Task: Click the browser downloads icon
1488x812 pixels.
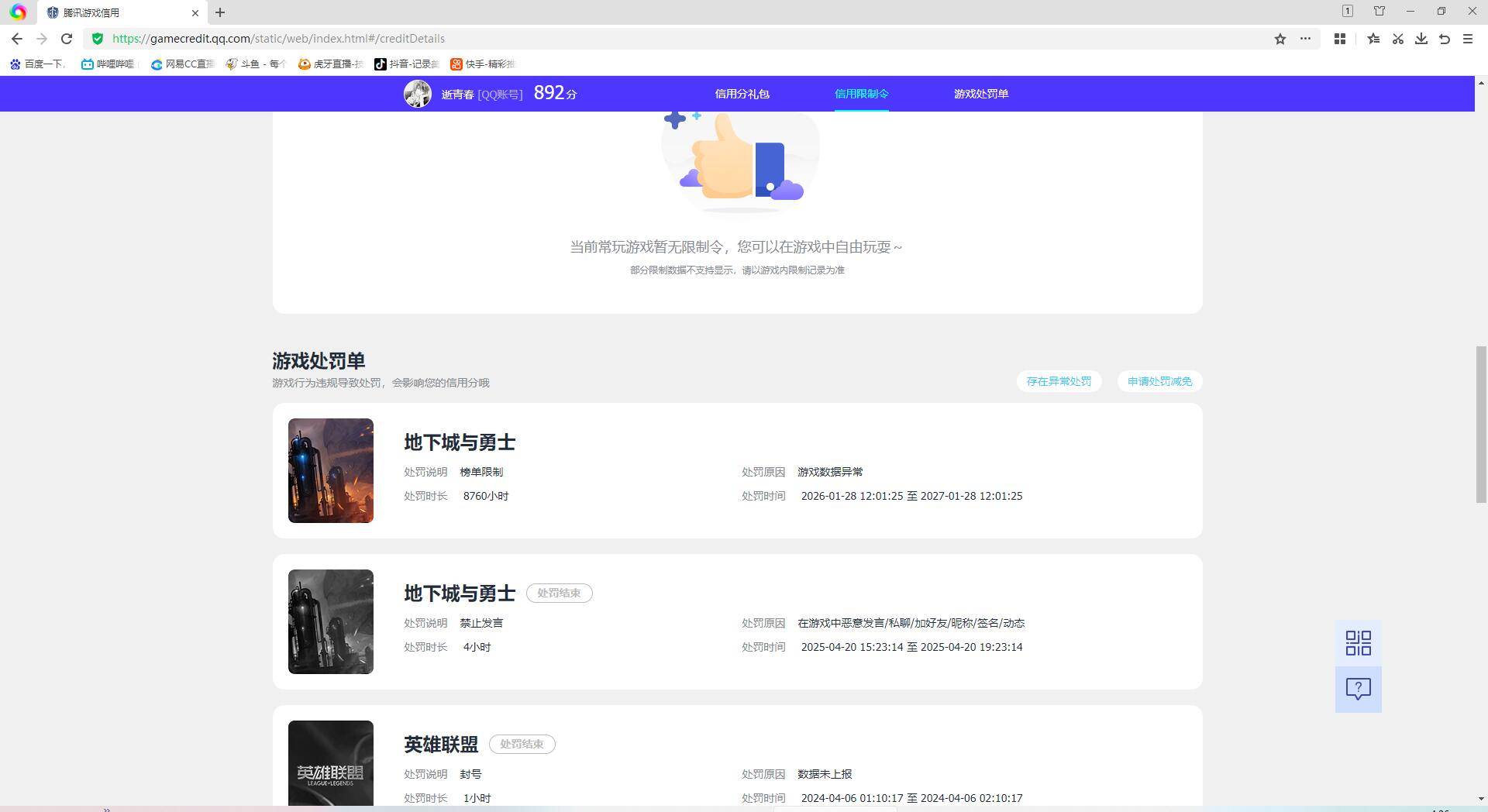Action: (1421, 38)
